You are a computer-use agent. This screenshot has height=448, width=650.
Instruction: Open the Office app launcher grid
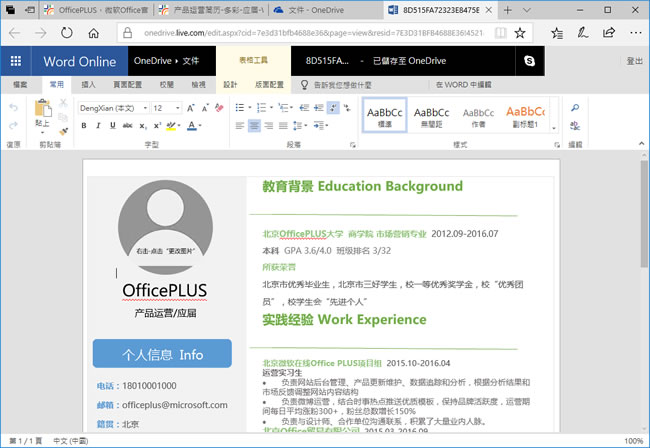click(x=16, y=61)
